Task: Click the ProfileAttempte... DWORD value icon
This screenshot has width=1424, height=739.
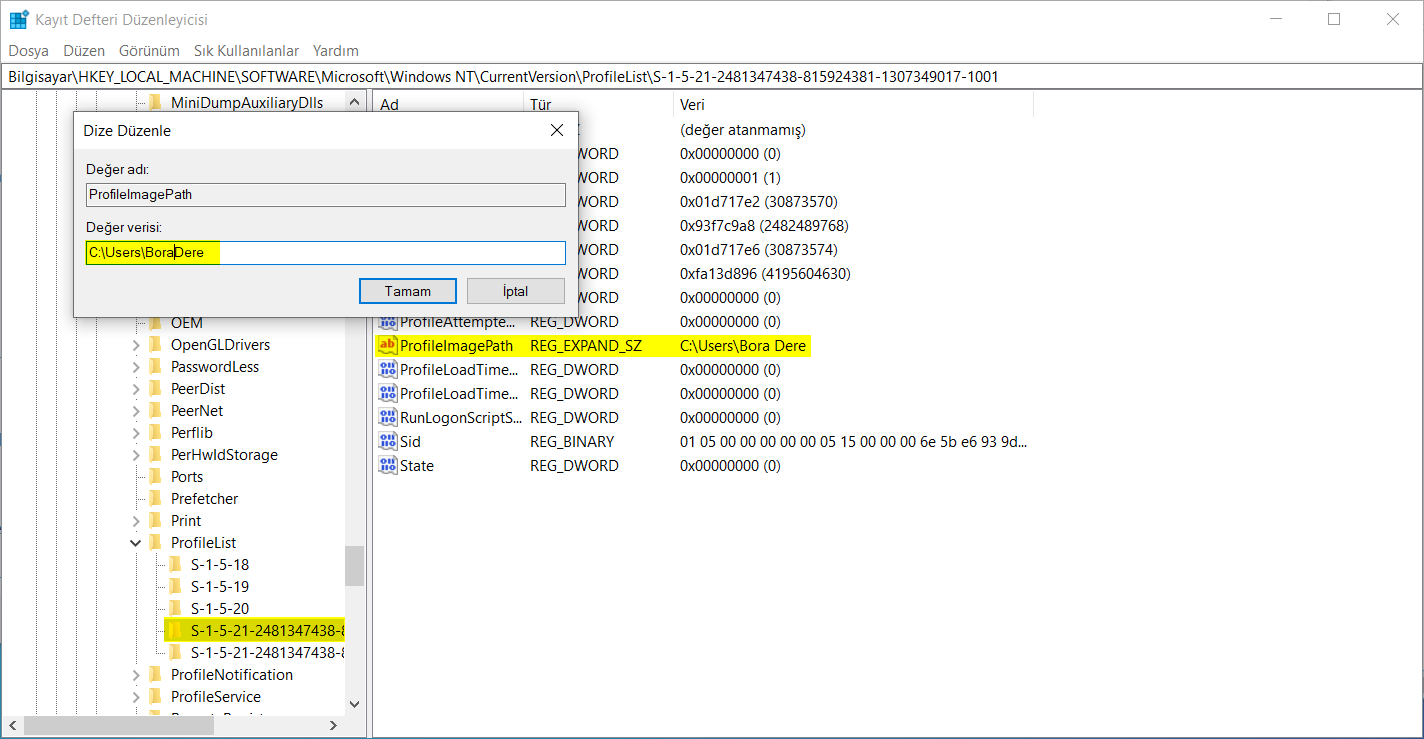Action: [x=387, y=322]
